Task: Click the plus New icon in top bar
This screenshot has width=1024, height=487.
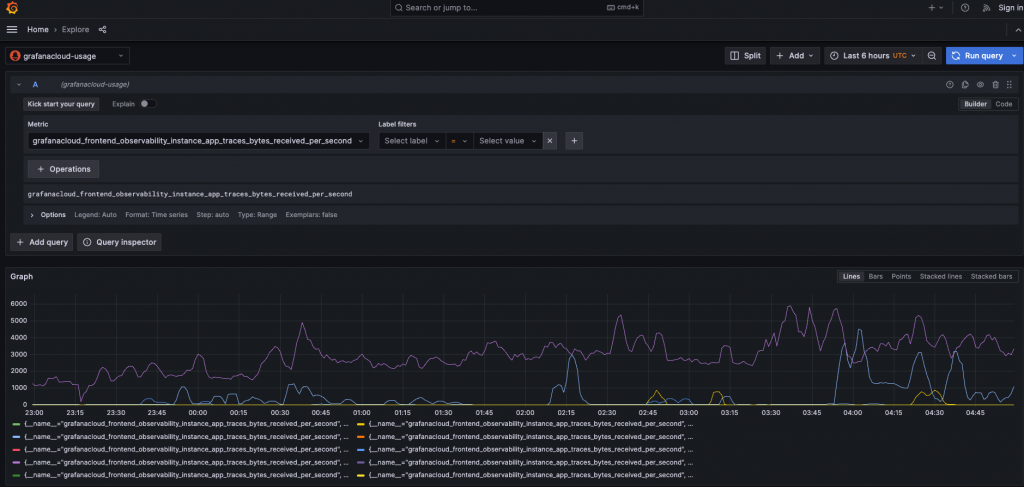Action: [x=931, y=8]
